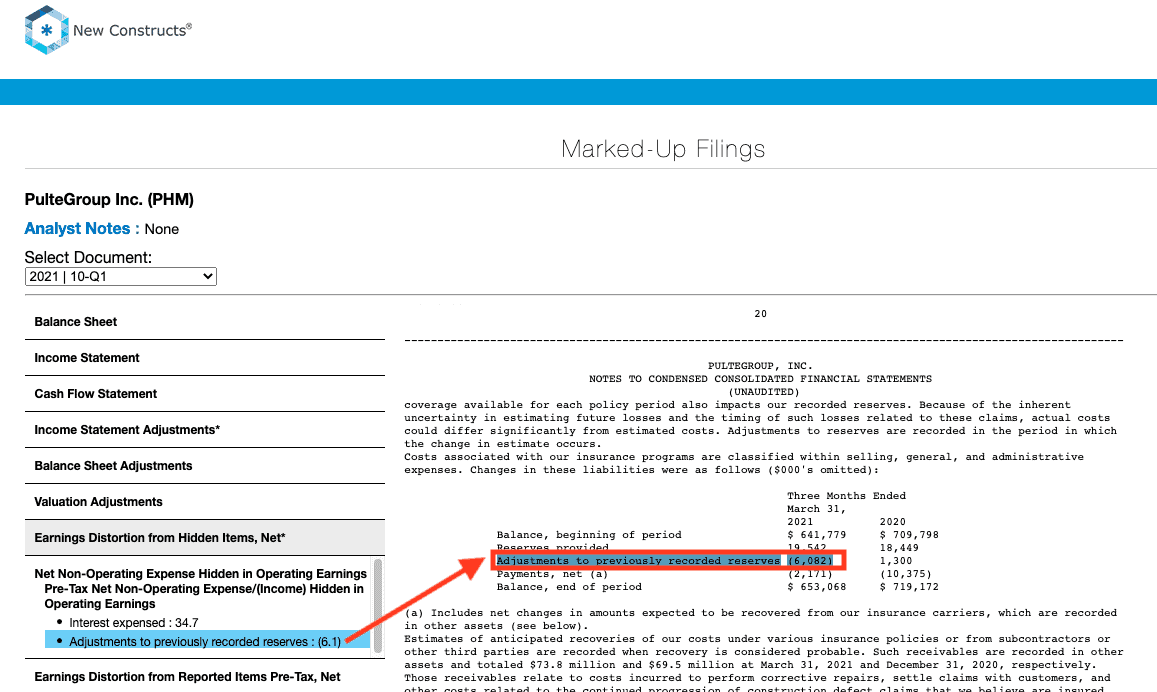Click the $ 709,798 beginning balance 2020

[909, 535]
